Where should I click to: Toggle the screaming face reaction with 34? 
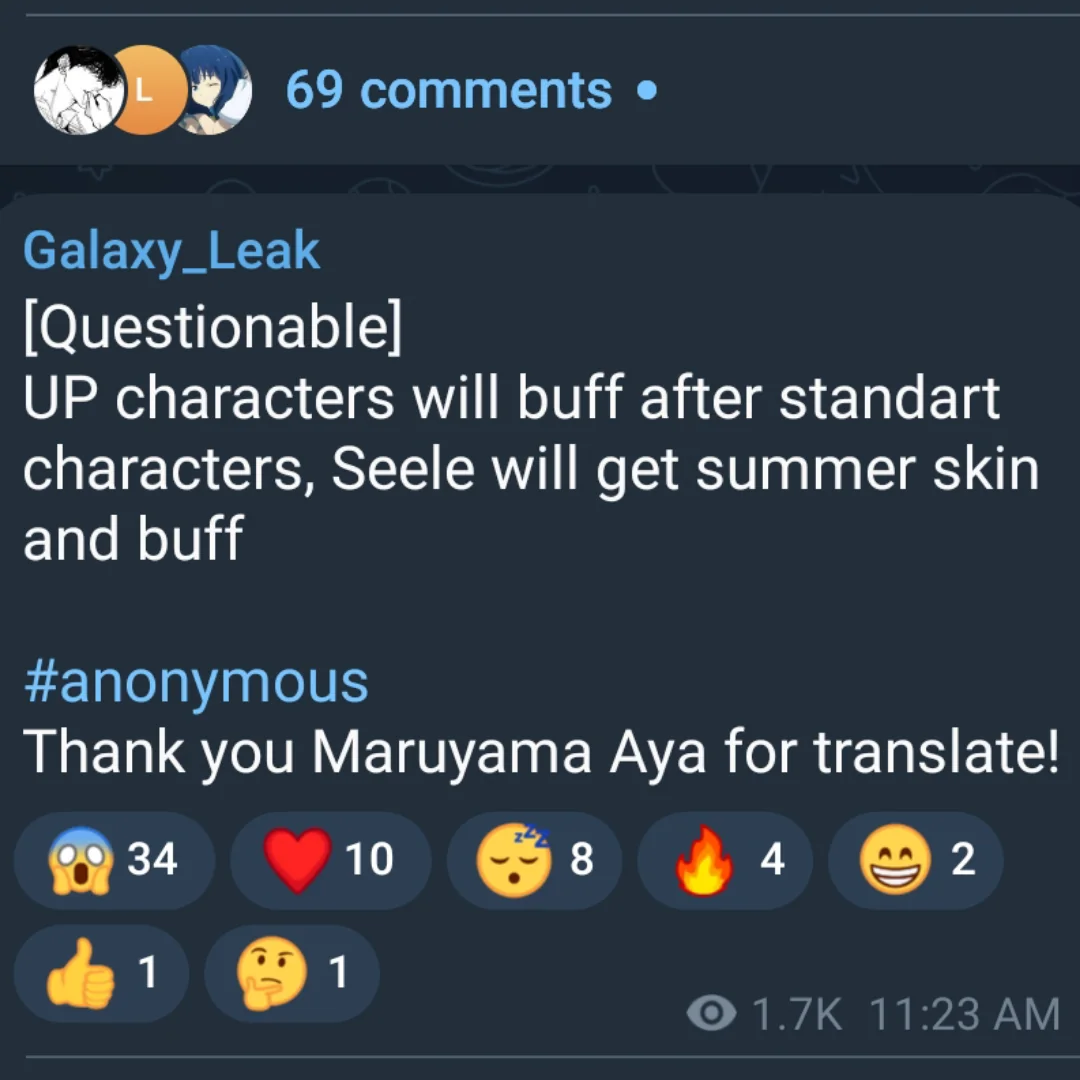tap(114, 860)
